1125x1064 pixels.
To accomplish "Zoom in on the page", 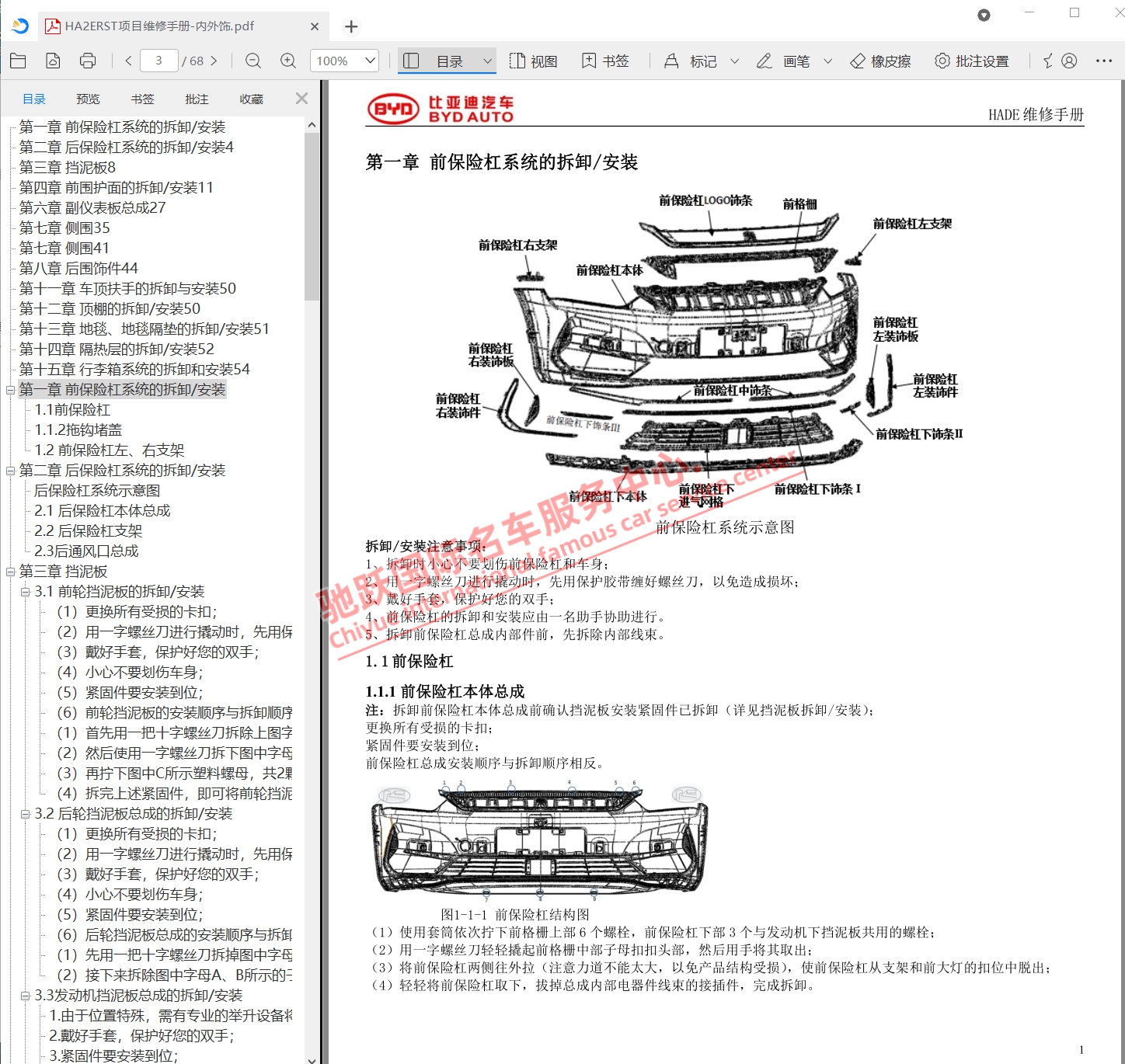I will pos(287,60).
